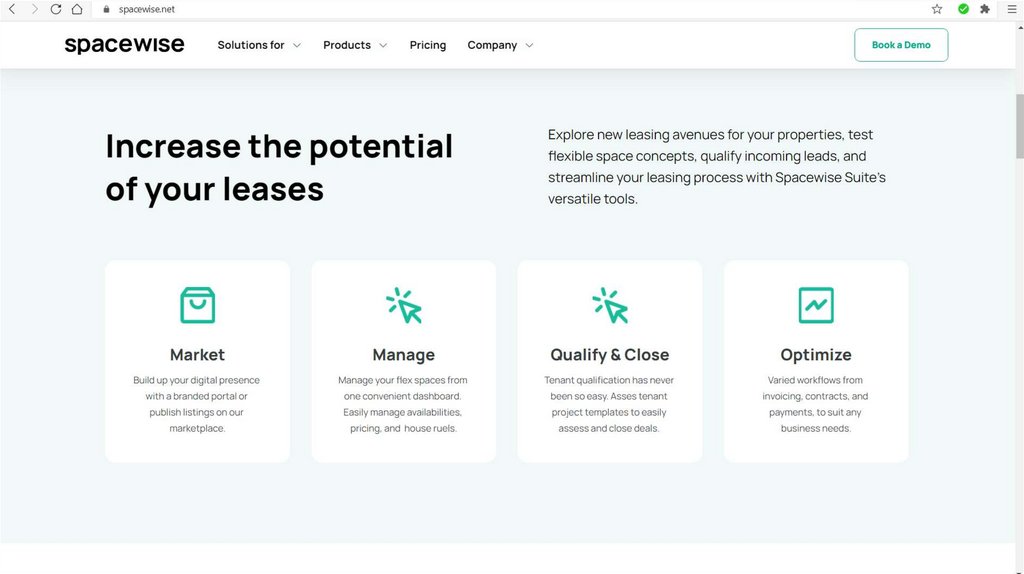
Task: Click the spacewise logo
Action: pos(124,44)
